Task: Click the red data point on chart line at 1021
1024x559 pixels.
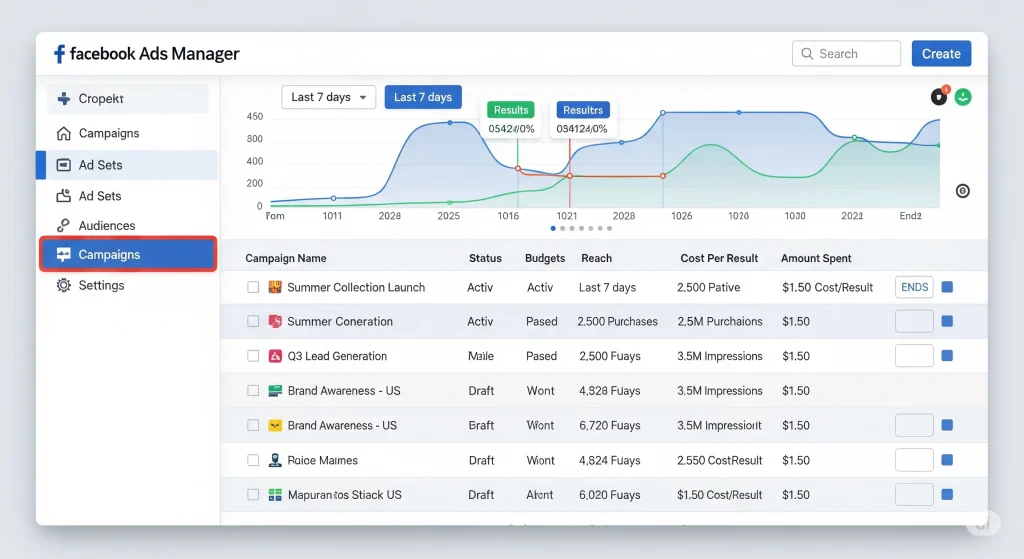Action: tap(569, 176)
